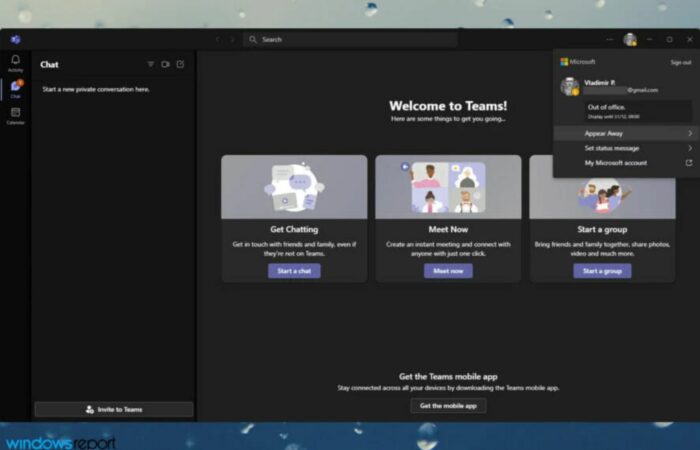This screenshot has height=450, width=700.
Task: Minimize the Teams window
Action: tap(650, 39)
